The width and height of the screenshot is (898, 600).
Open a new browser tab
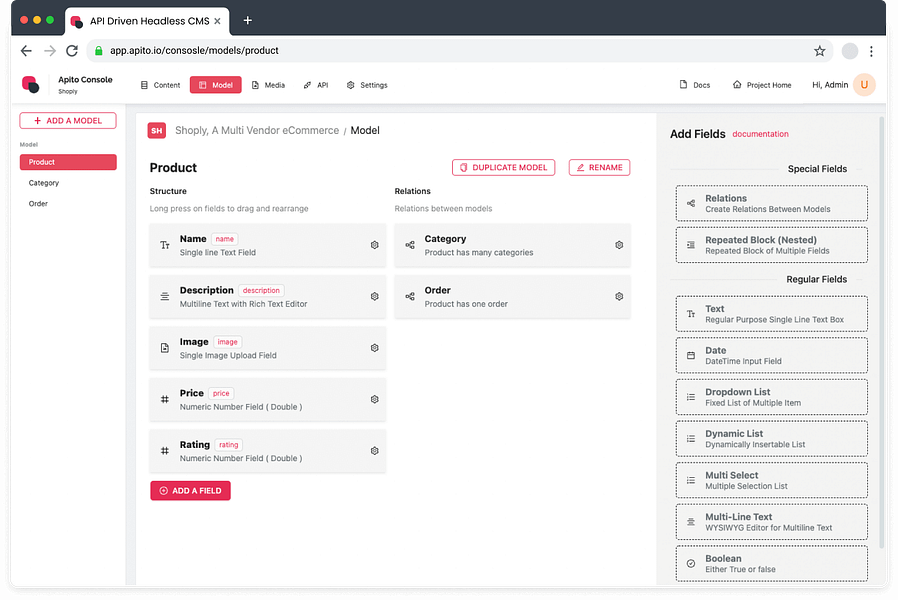[x=247, y=21]
